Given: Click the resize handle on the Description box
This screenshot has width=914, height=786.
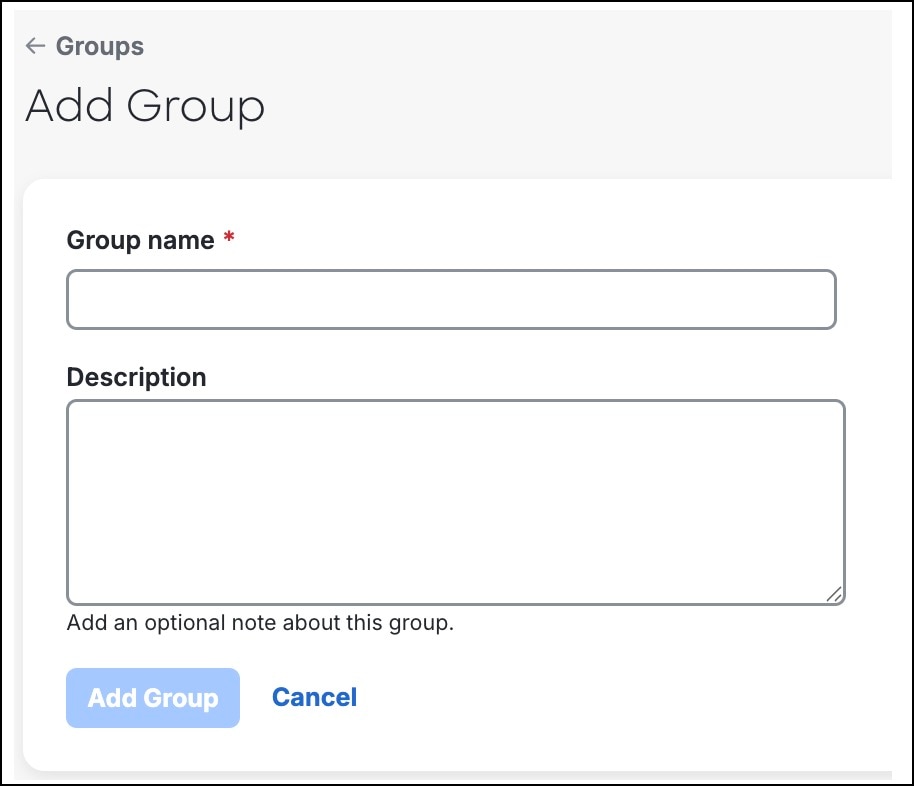Looking at the screenshot, I should coord(834,594).
